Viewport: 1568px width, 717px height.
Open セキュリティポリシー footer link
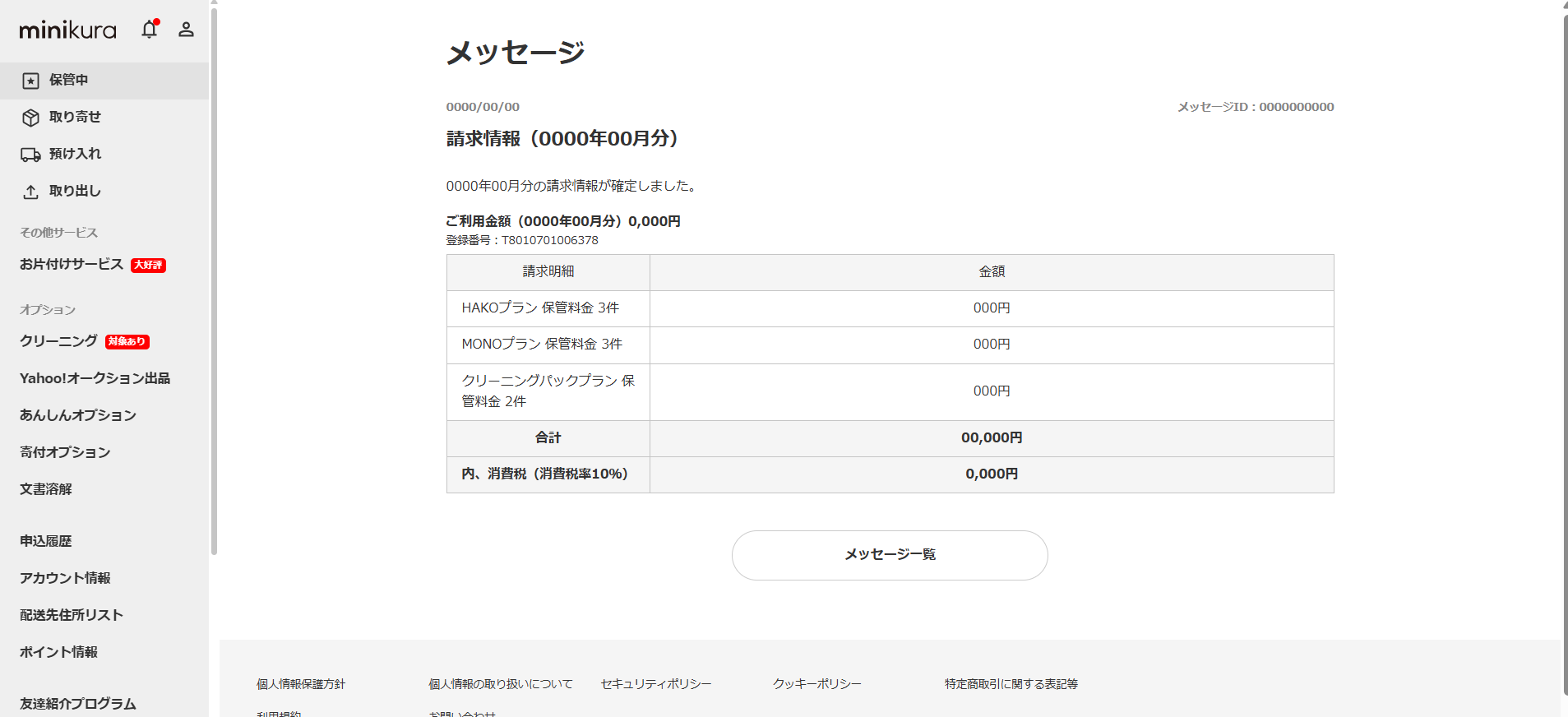point(656,684)
